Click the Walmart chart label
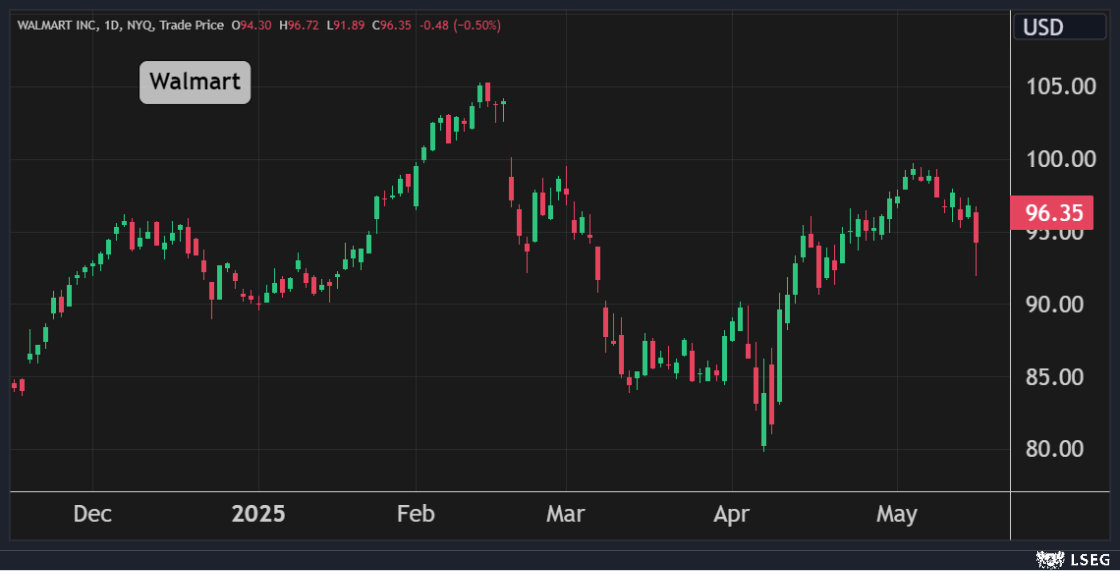 click(x=195, y=82)
